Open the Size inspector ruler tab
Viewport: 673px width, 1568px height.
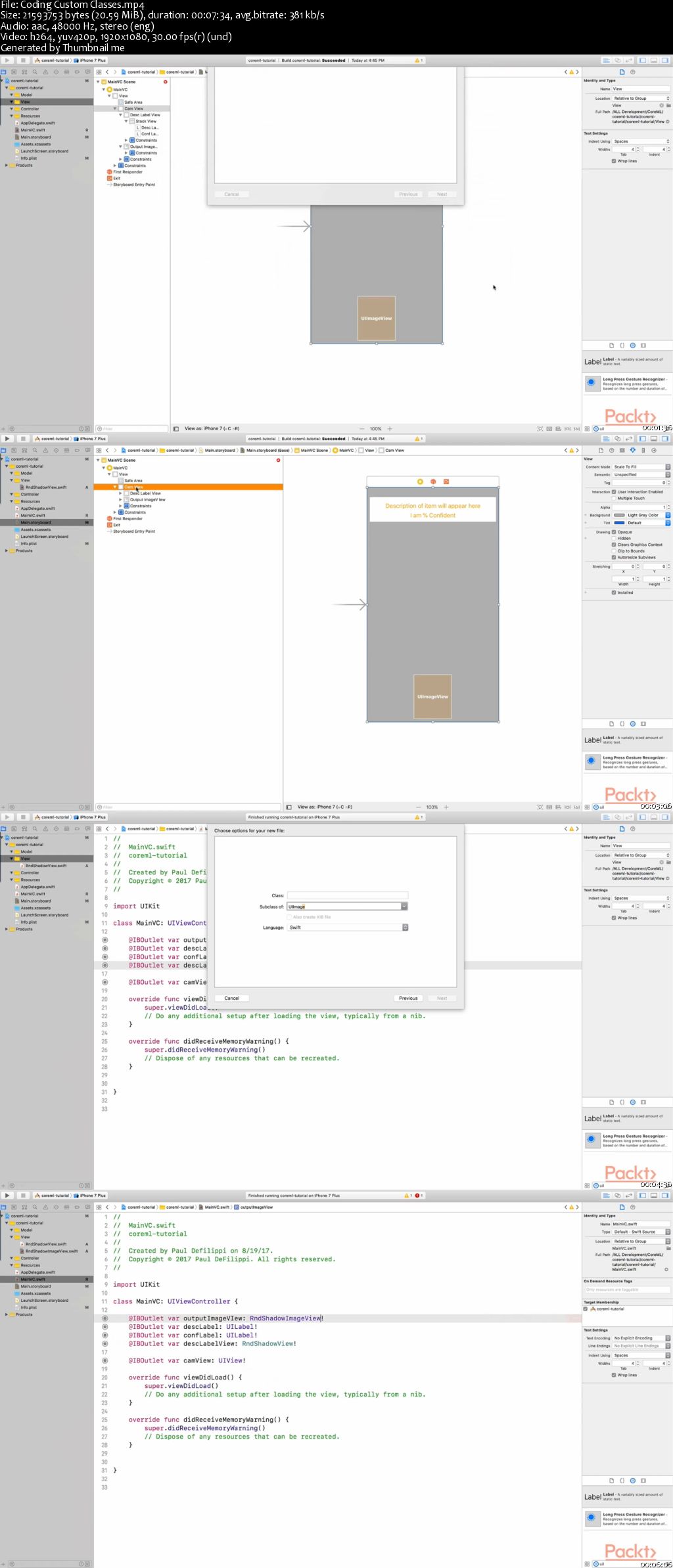(643, 451)
